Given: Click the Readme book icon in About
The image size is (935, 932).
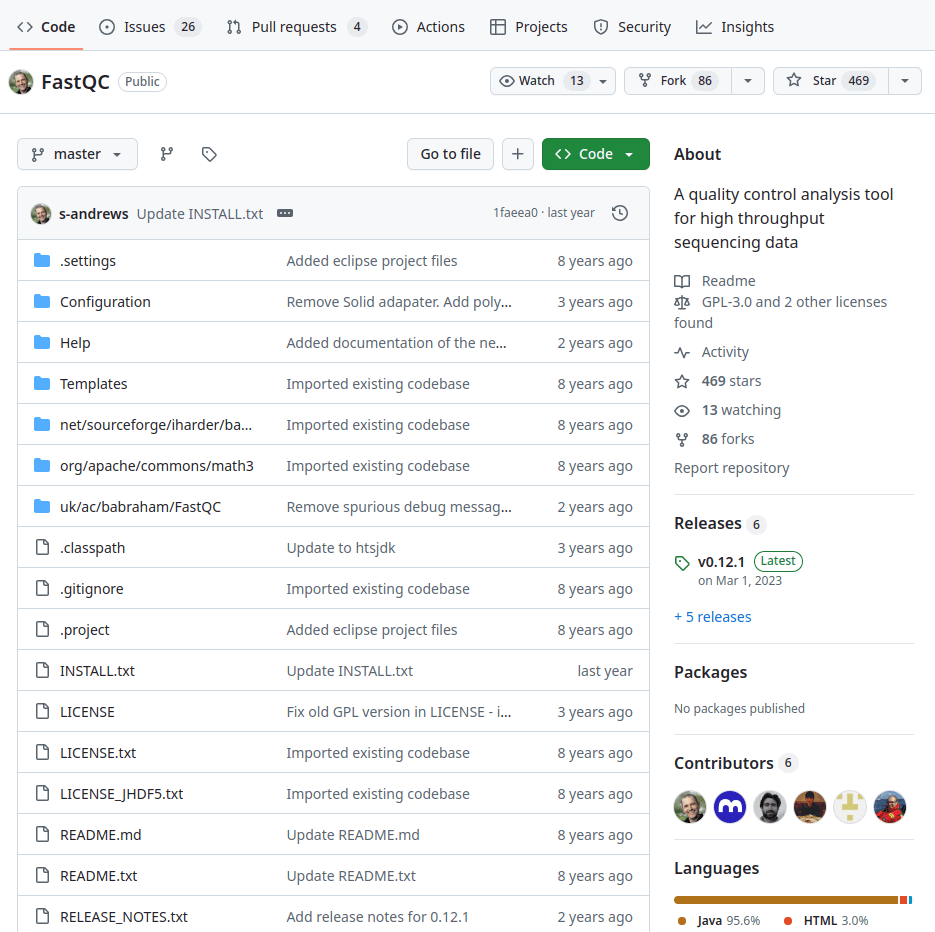Looking at the screenshot, I should click(x=682, y=281).
